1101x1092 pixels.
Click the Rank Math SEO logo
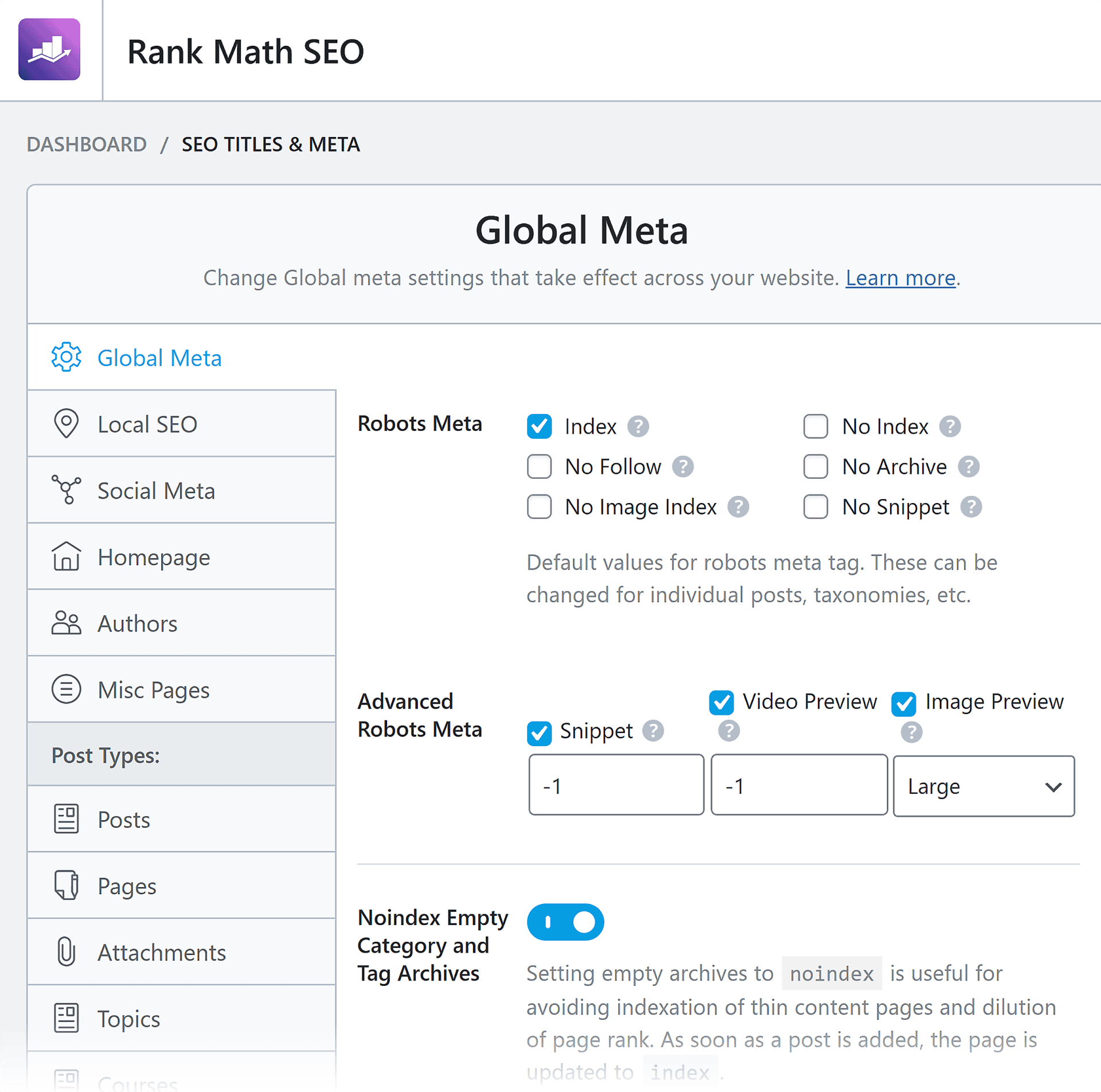49,50
